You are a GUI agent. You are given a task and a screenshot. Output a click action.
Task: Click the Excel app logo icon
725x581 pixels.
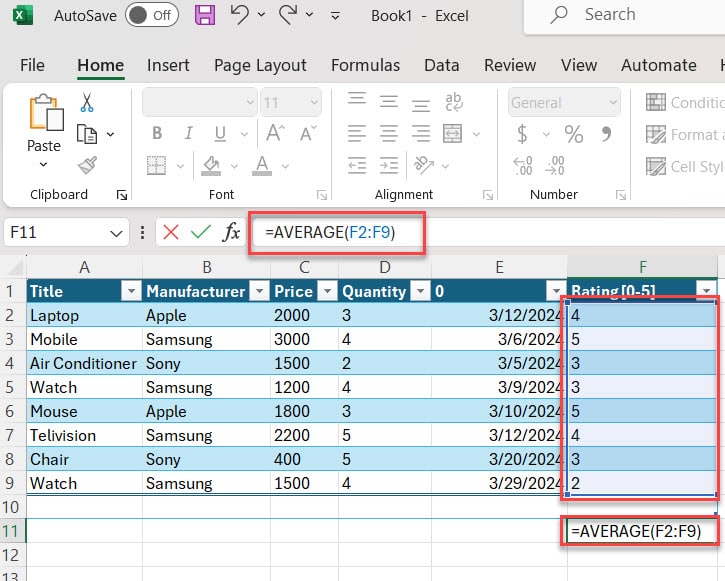(x=23, y=15)
